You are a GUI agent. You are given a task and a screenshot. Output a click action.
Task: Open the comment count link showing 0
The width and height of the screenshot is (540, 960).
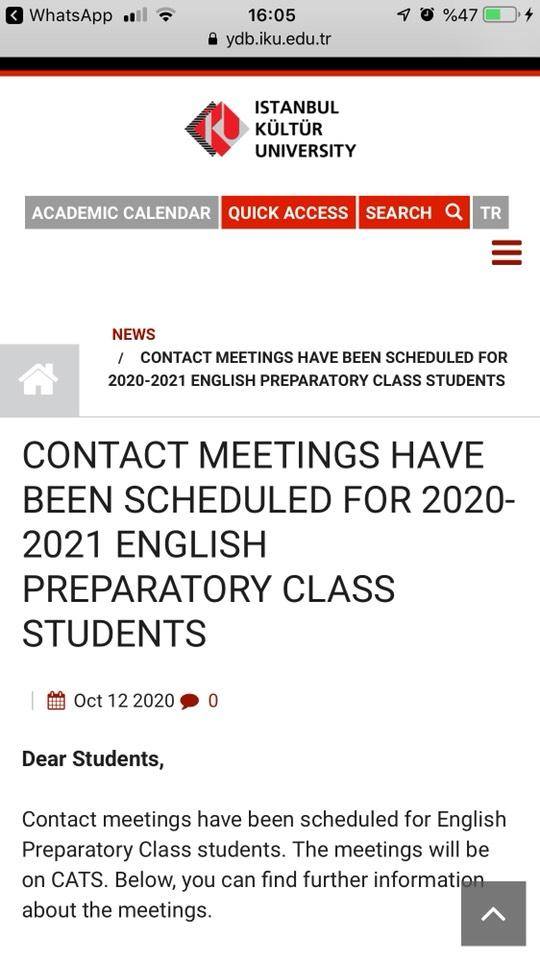click(212, 701)
